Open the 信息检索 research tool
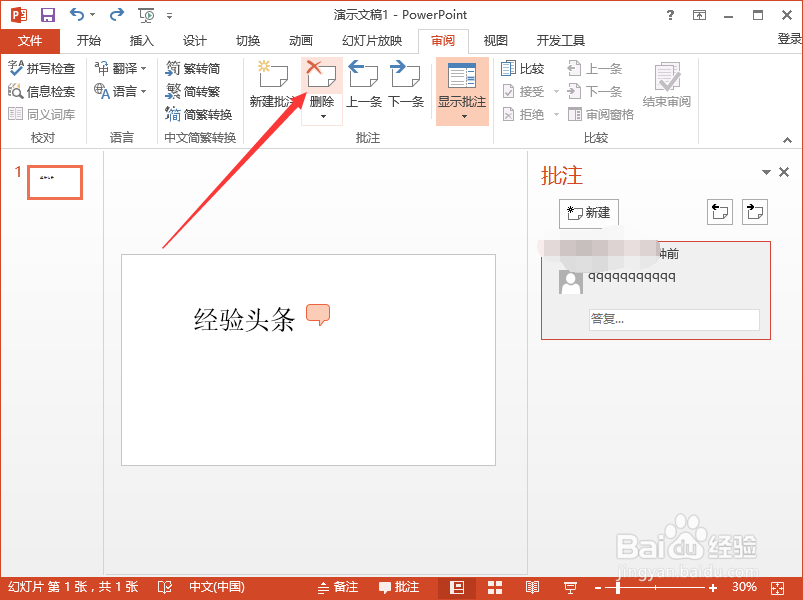Screen dimensions: 803x600 click(x=42, y=91)
